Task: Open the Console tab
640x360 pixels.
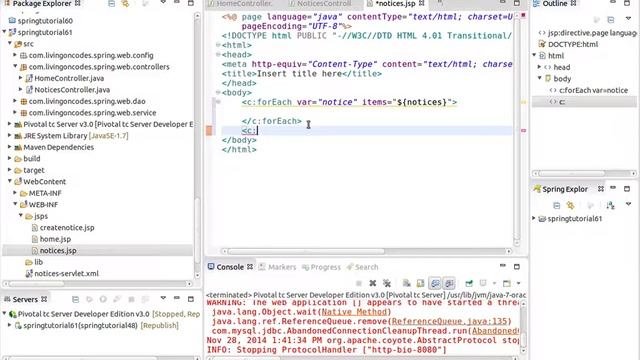Action: (230, 267)
